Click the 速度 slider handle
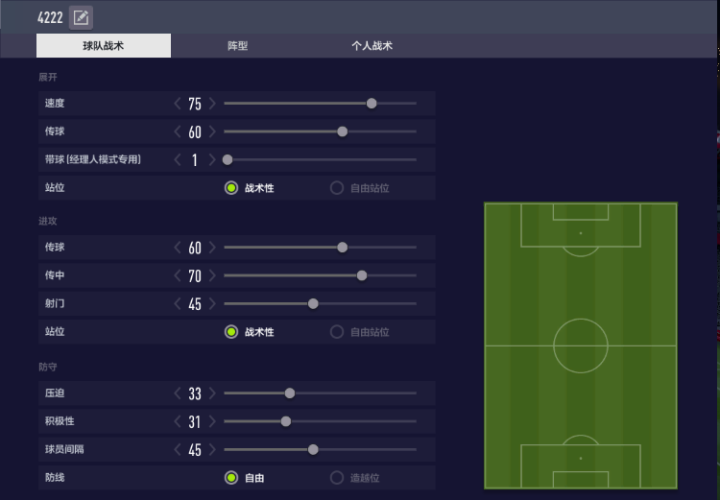 [372, 103]
